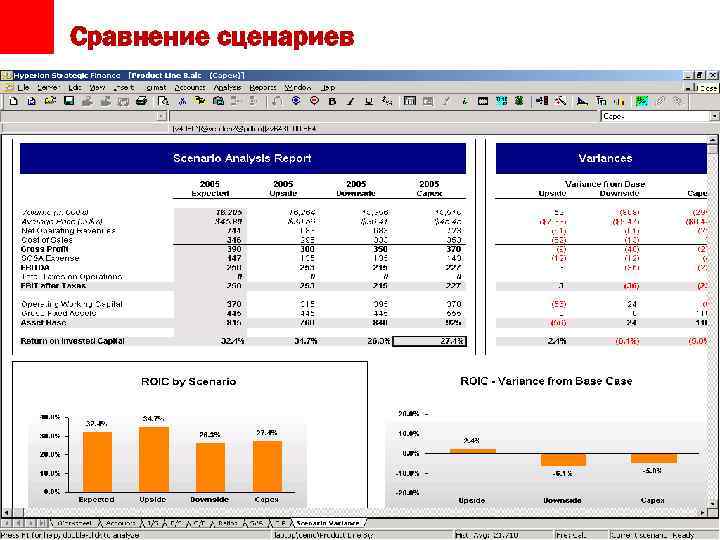Open the View menu

click(x=97, y=87)
